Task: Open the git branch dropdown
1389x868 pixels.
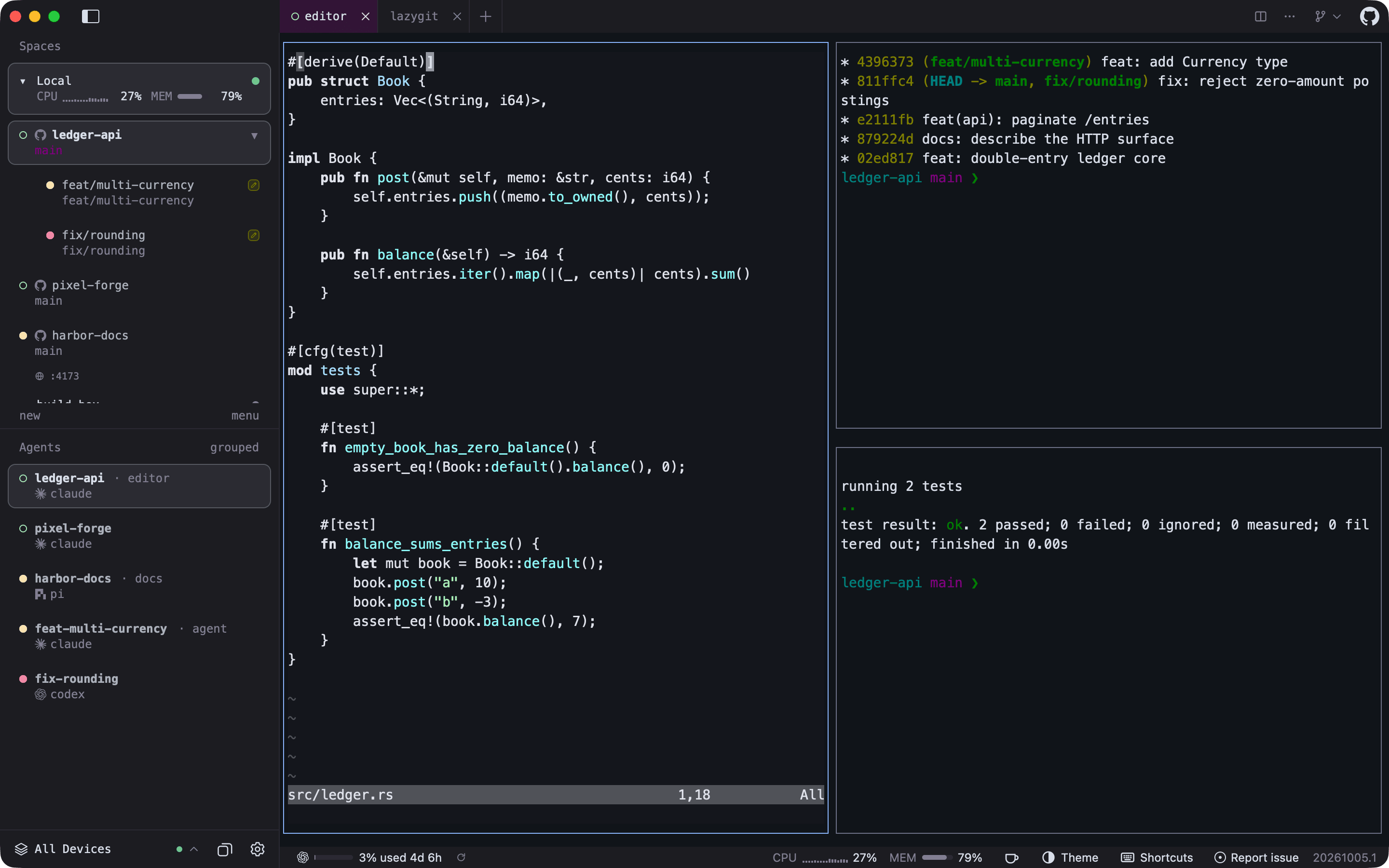Action: [1328, 16]
